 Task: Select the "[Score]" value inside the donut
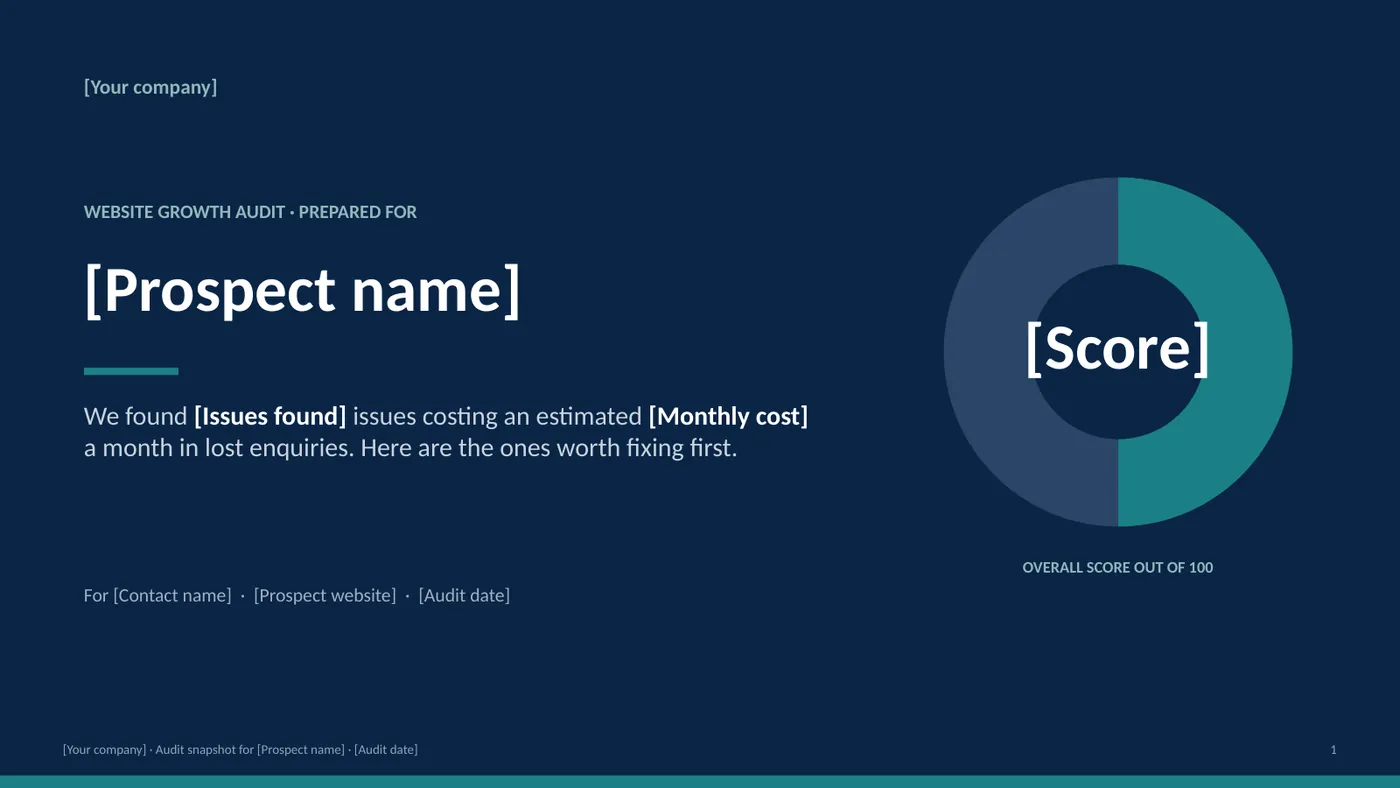tap(1118, 348)
